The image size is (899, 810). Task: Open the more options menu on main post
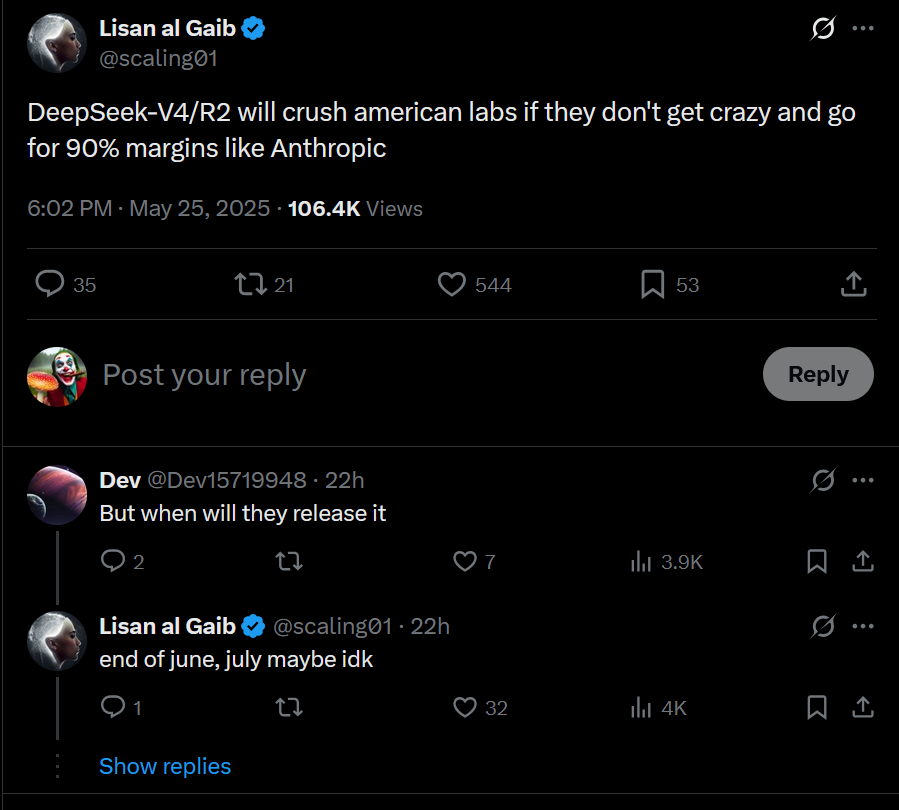(862, 29)
